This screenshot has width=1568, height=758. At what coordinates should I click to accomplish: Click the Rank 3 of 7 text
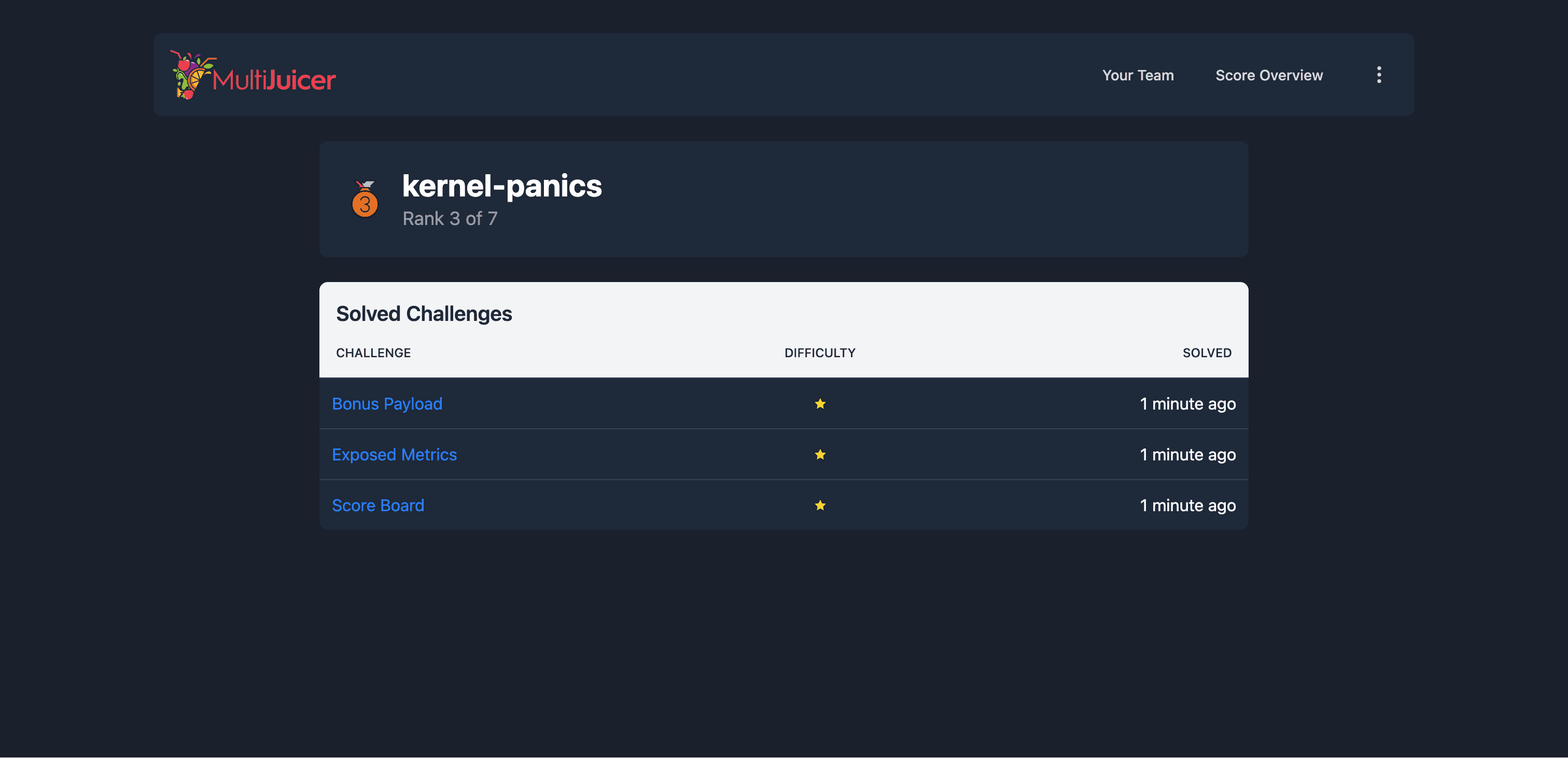tap(450, 219)
